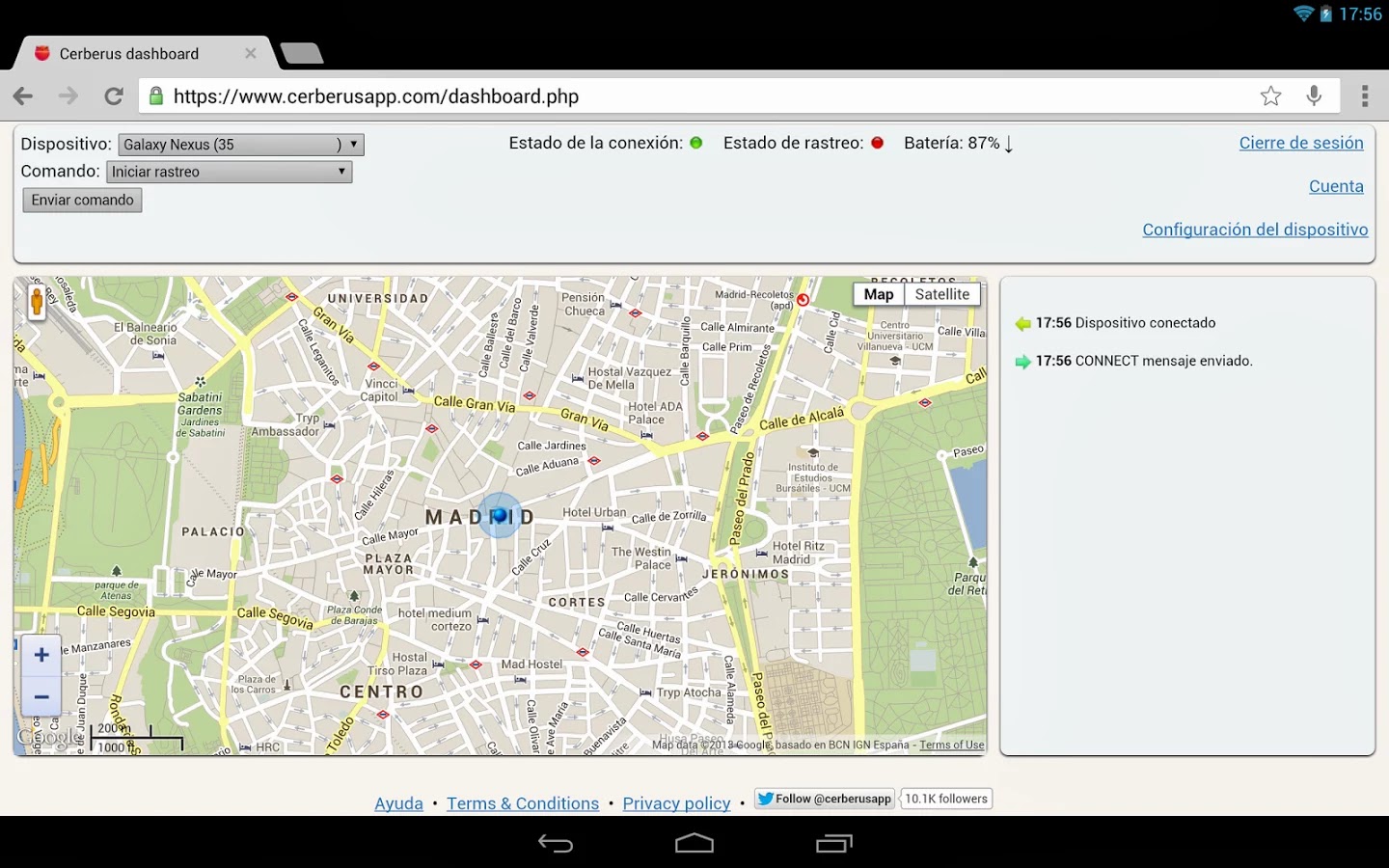Open the Comando dropdown showing Iniciar rastreo
1389x868 pixels.
pos(229,171)
